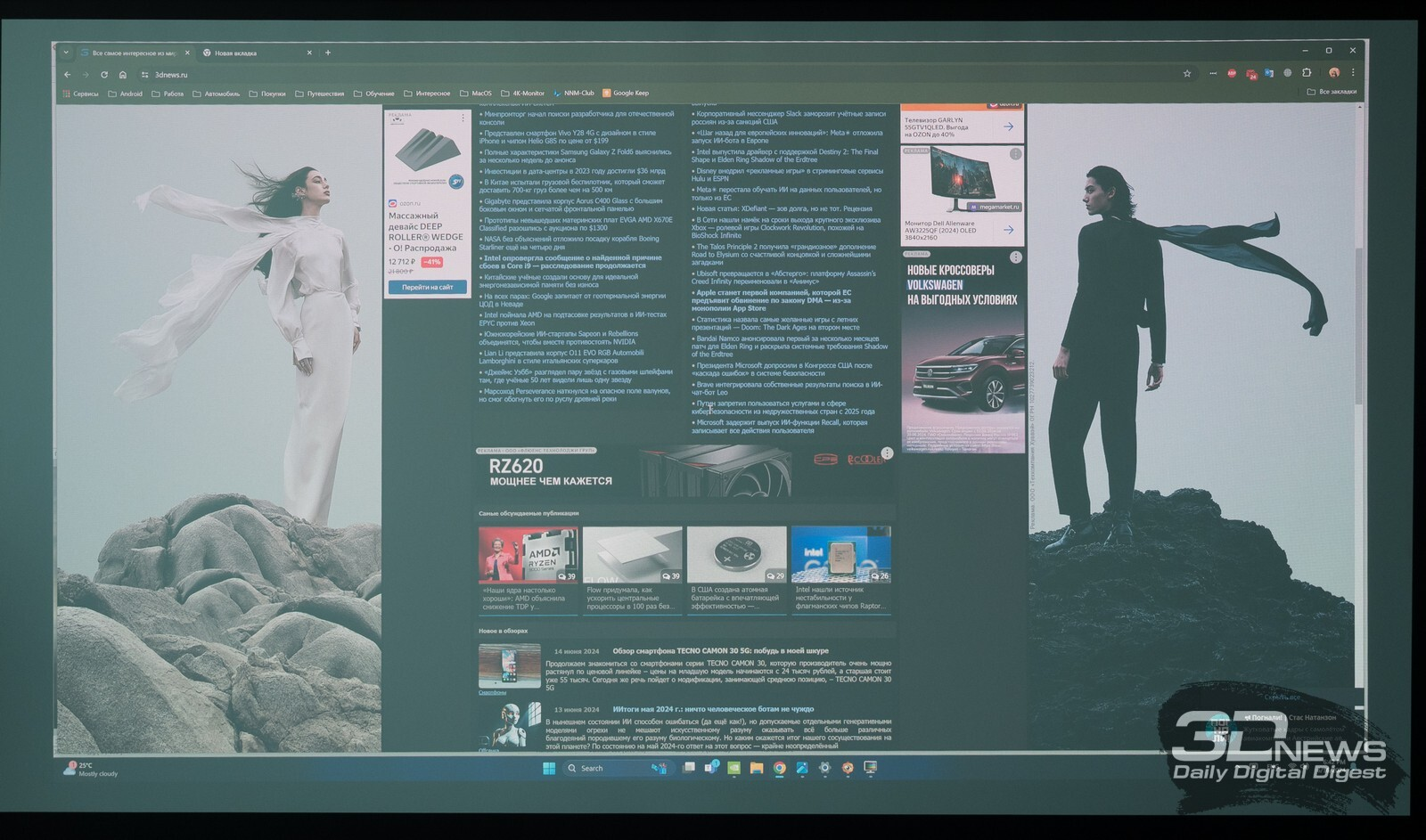Close the Новая вкладка tab
Image resolution: width=1426 pixels, height=840 pixels.
click(309, 53)
